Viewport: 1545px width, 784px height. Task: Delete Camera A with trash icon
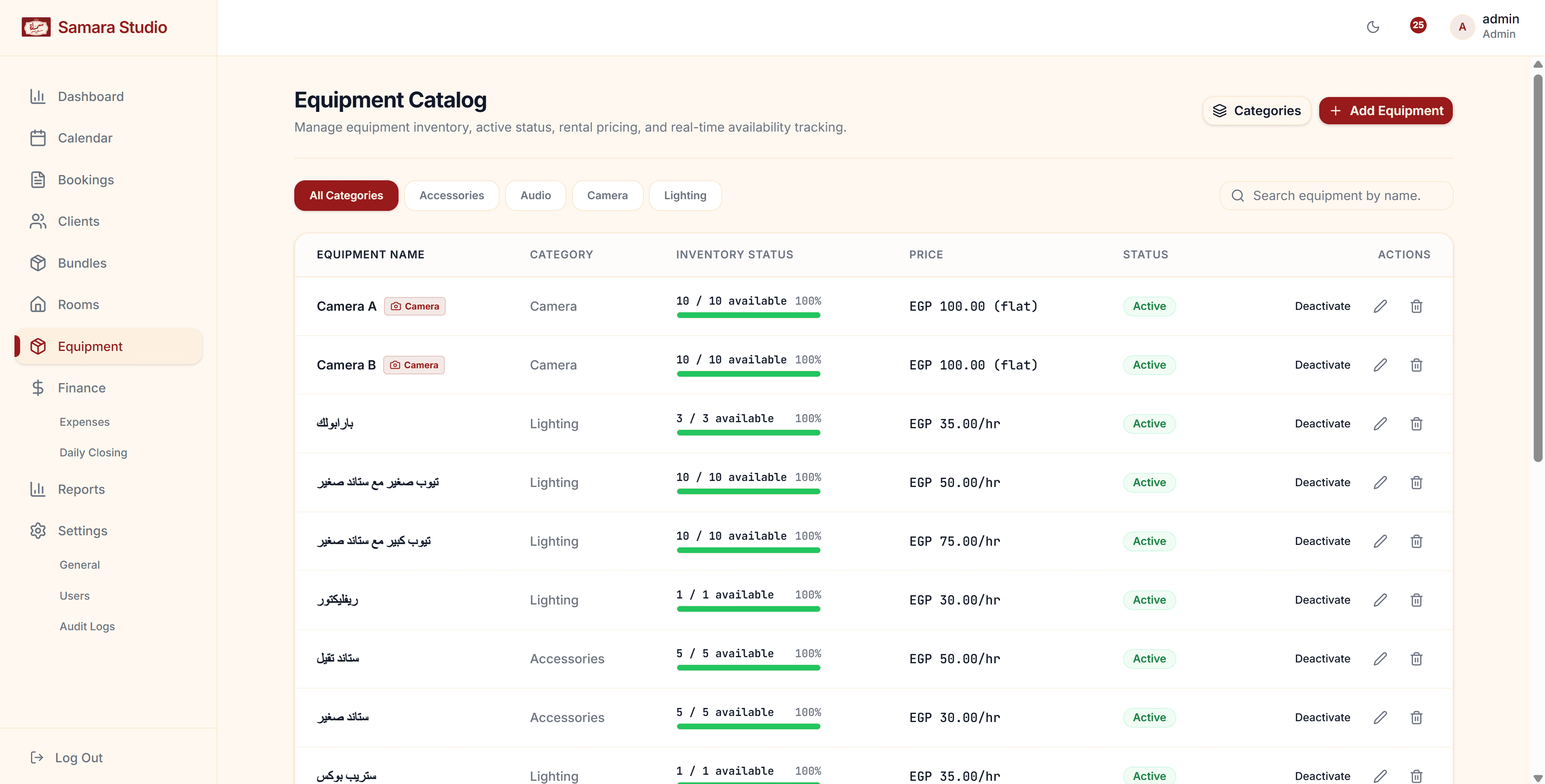1416,307
